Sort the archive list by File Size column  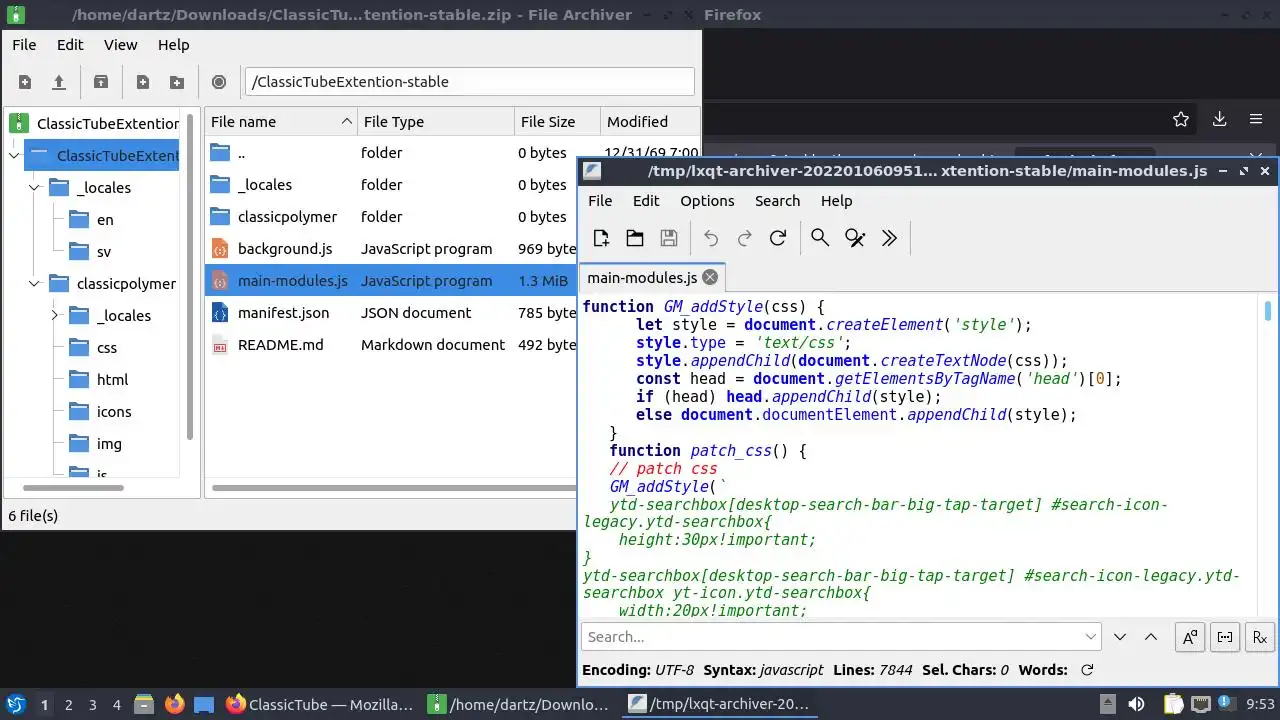click(x=557, y=122)
